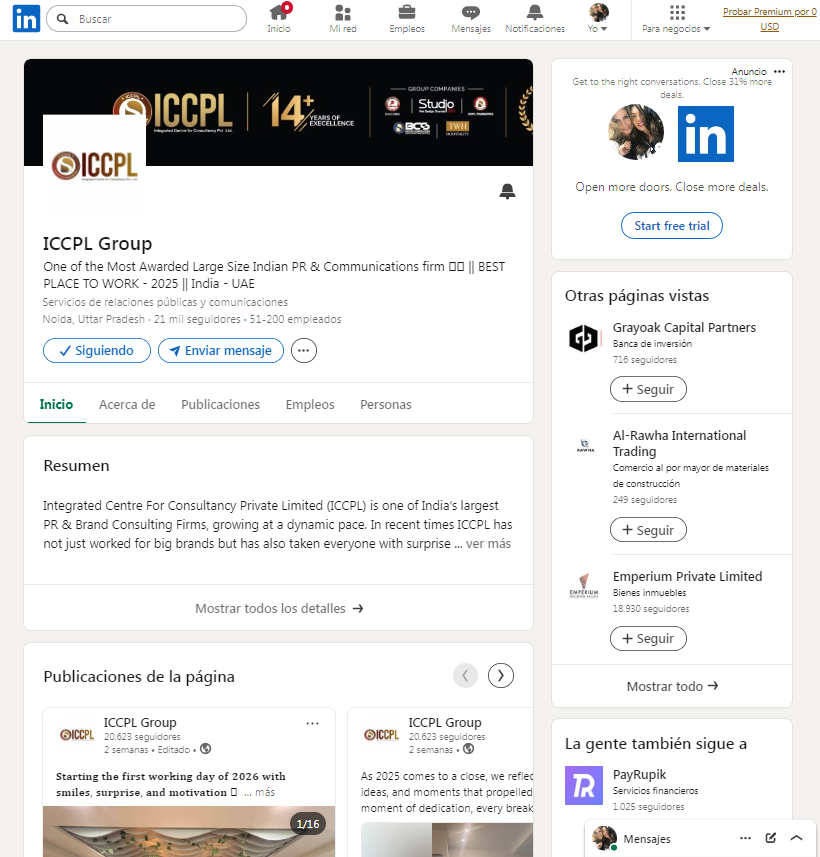Open ICCPL Group name on second post
The image size is (820, 857).
tap(445, 723)
